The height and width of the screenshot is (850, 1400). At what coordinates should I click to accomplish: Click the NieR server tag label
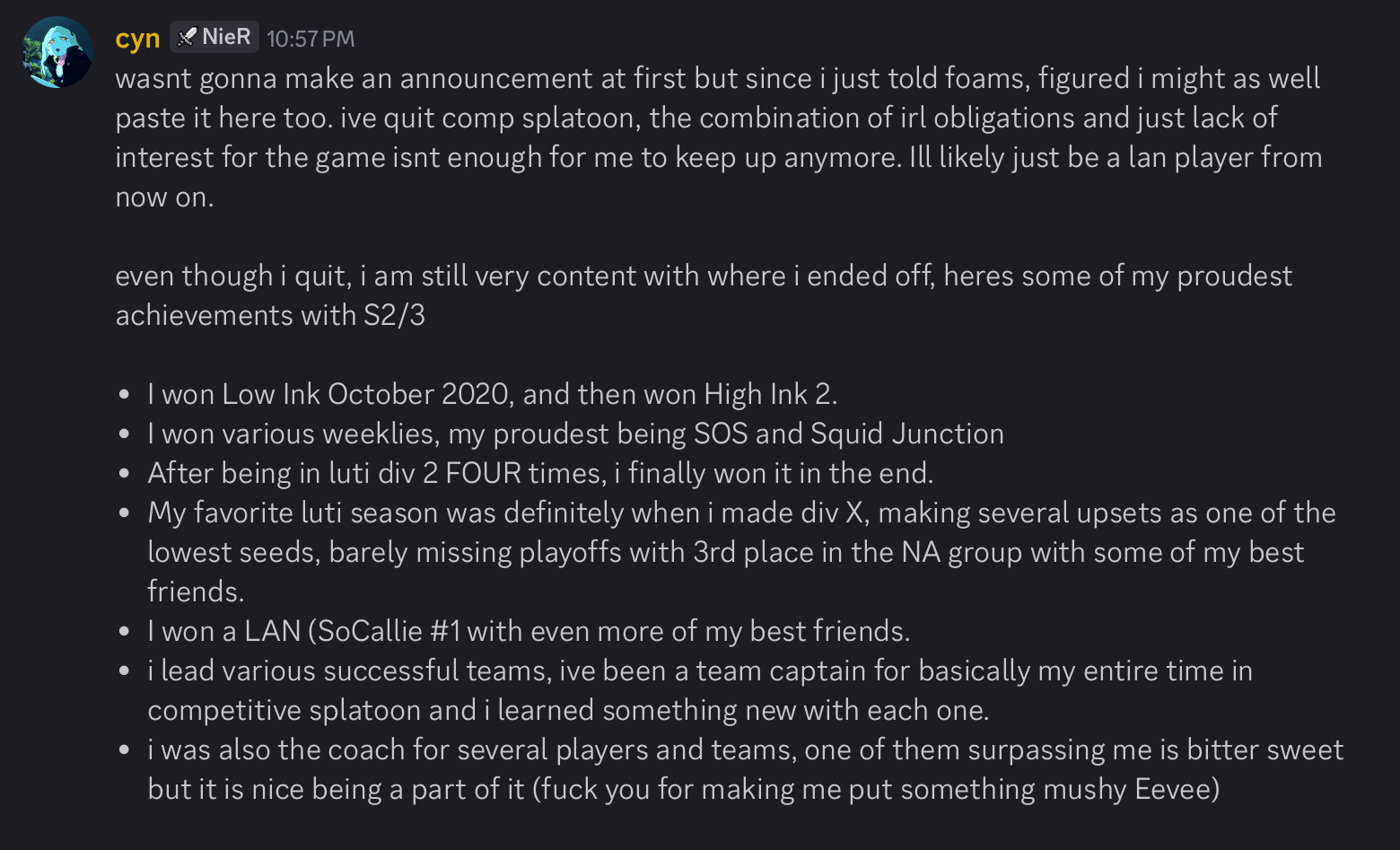[x=226, y=37]
